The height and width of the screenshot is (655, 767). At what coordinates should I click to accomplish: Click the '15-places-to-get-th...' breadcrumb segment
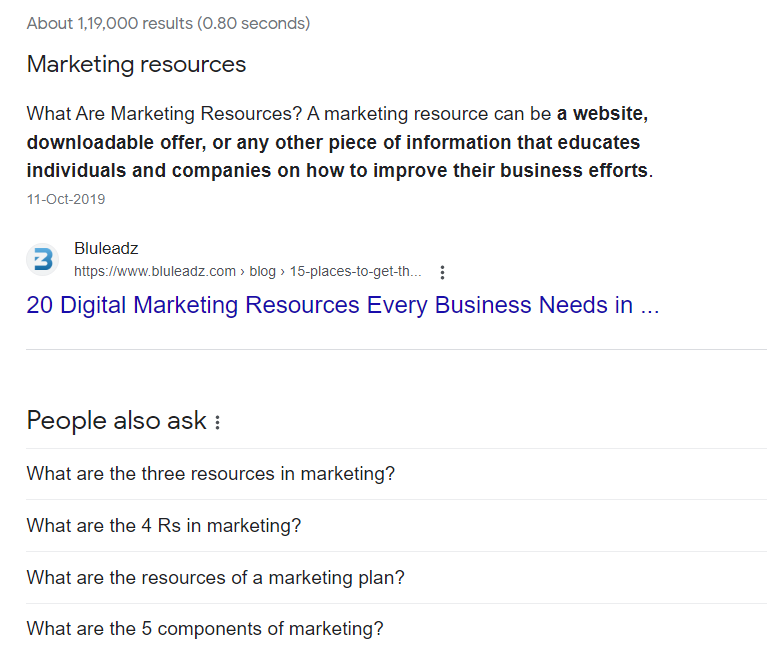point(356,271)
